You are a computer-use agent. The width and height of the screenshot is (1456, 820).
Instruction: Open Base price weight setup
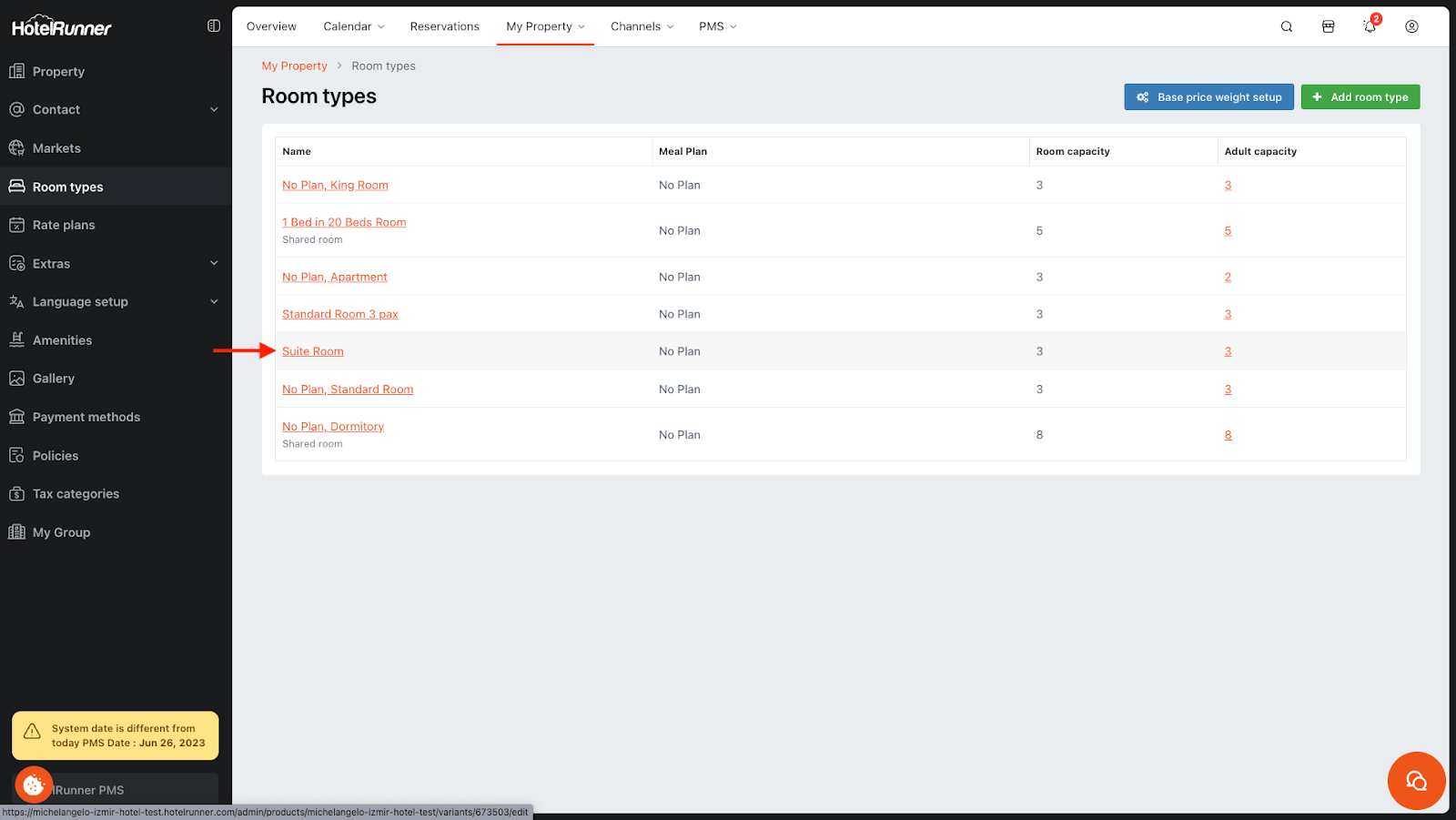pyautogui.click(x=1208, y=97)
